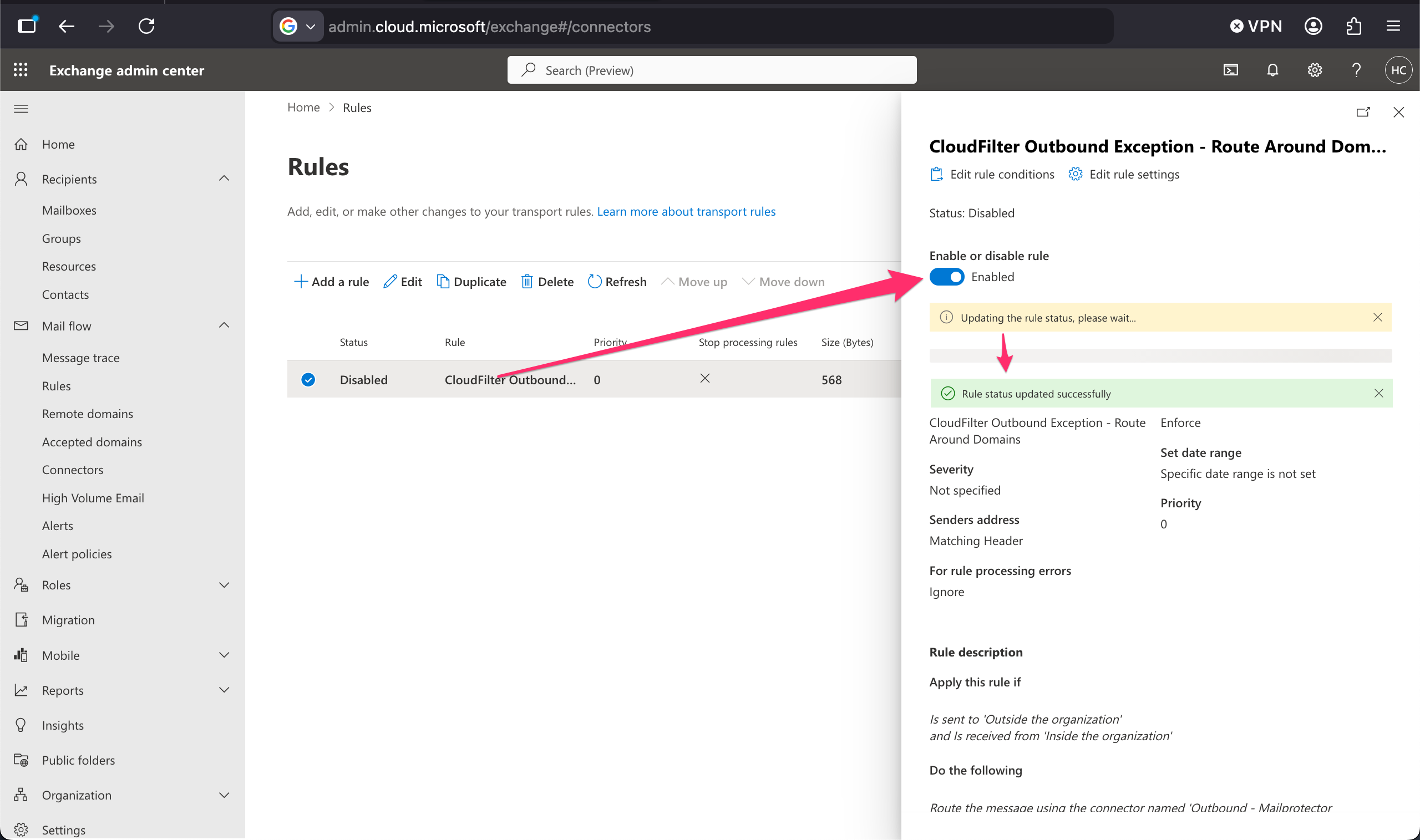Open the browser hamburger menu
The image size is (1420, 840).
point(1393,26)
